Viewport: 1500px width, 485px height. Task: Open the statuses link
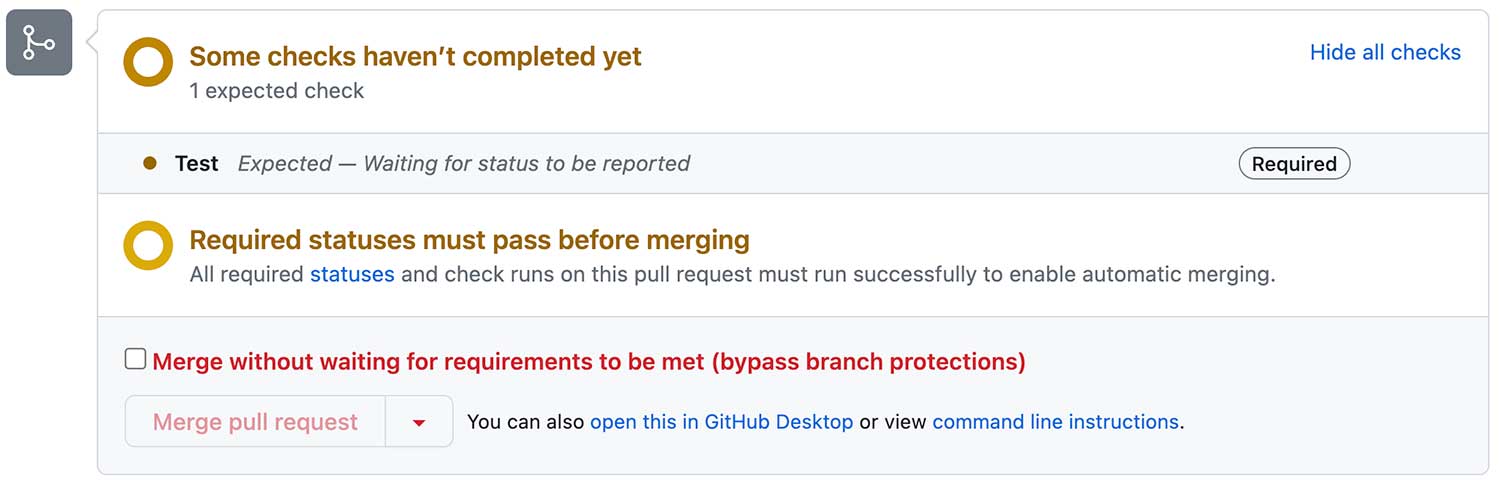352,274
